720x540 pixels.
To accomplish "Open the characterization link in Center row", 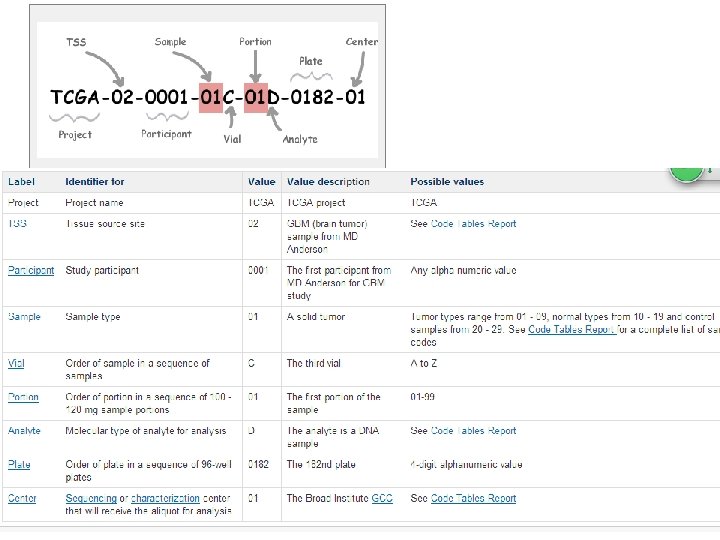I will (165, 498).
